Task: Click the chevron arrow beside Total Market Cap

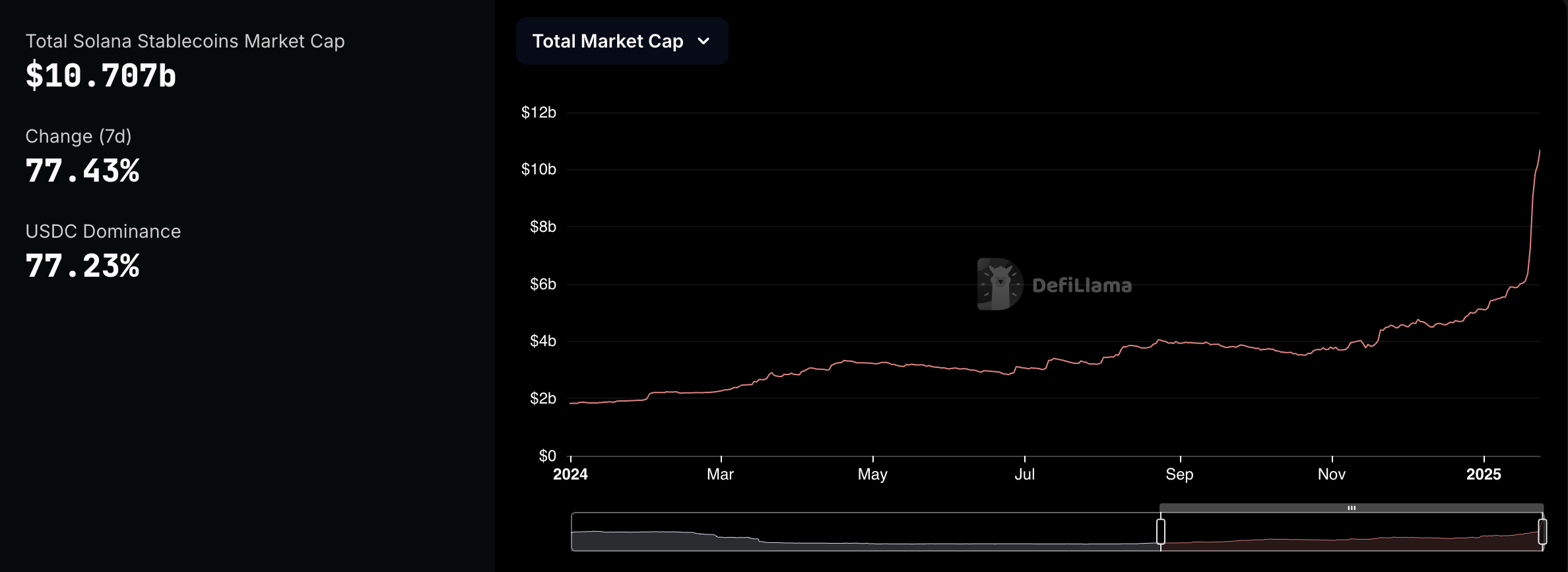Action: pos(704,41)
